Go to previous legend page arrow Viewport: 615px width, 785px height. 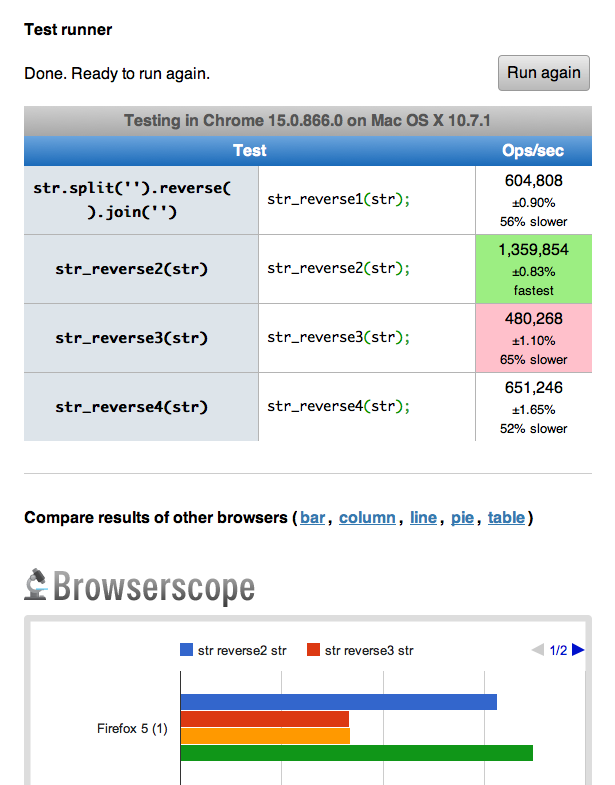click(538, 650)
